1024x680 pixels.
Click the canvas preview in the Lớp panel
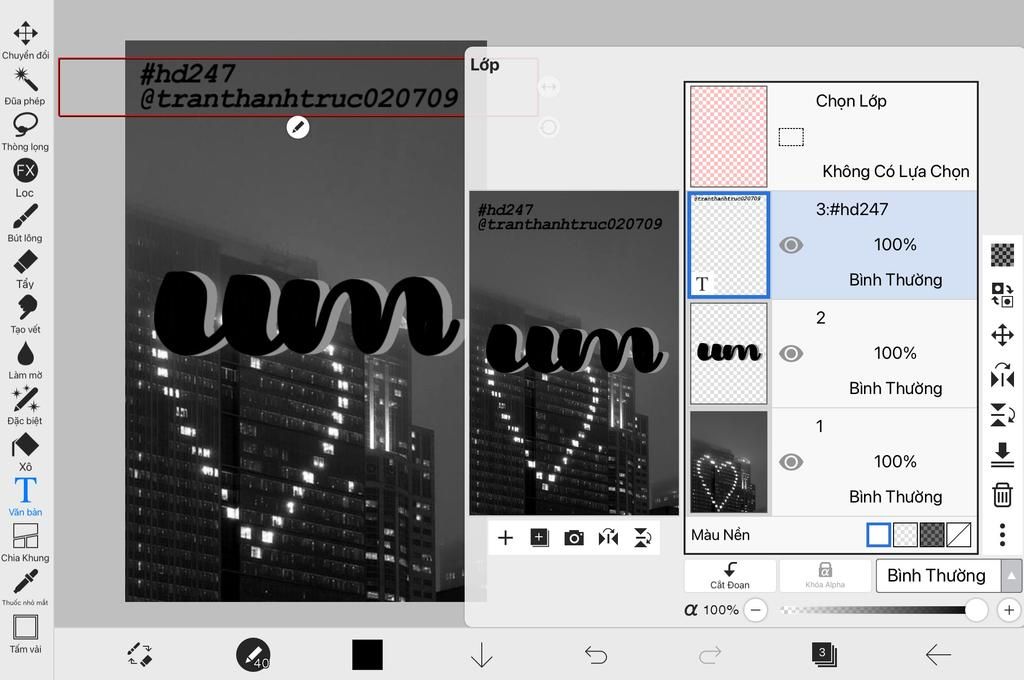pyautogui.click(x=574, y=353)
